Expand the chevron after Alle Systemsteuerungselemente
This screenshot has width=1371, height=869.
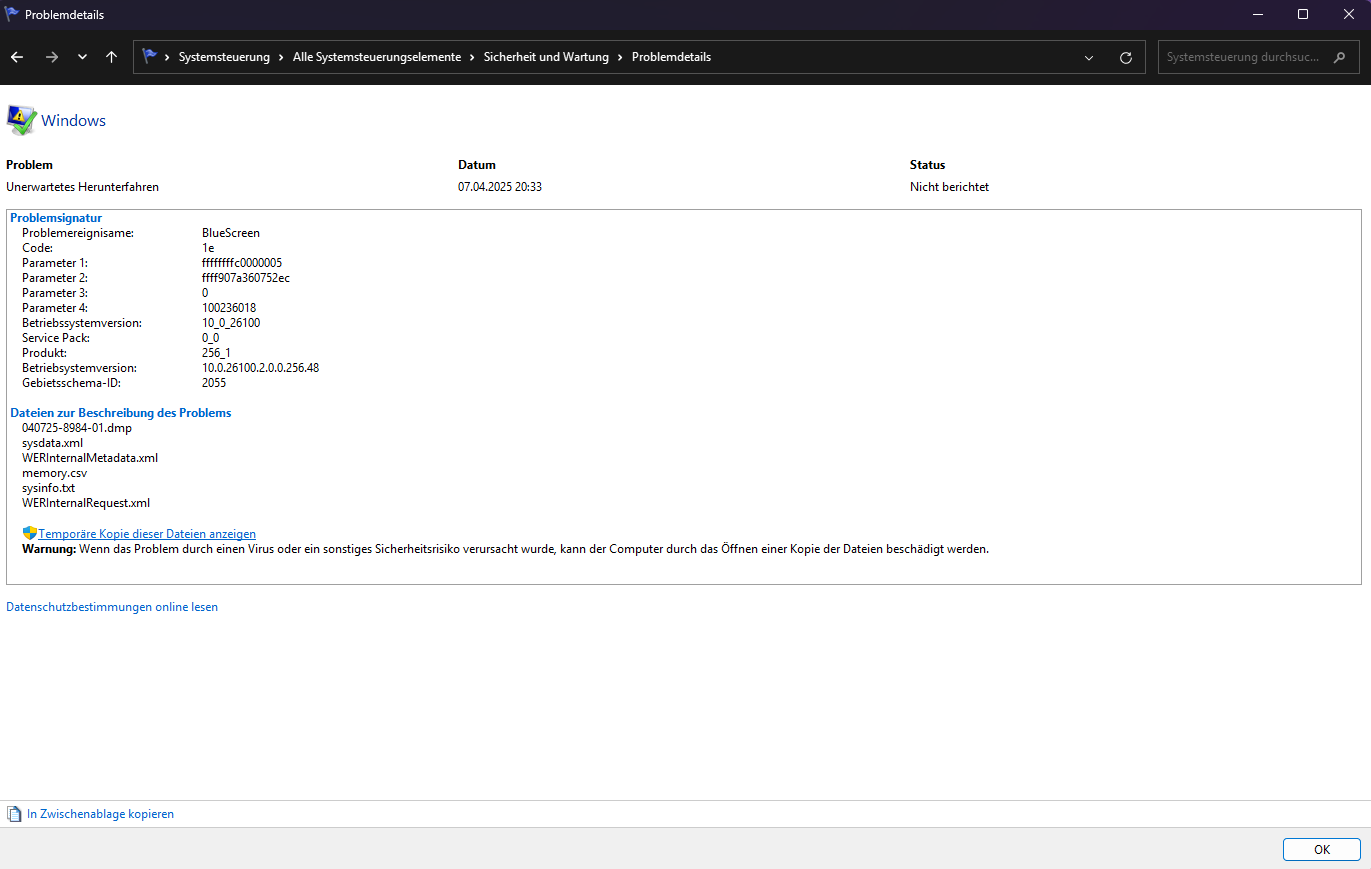pyautogui.click(x=473, y=57)
